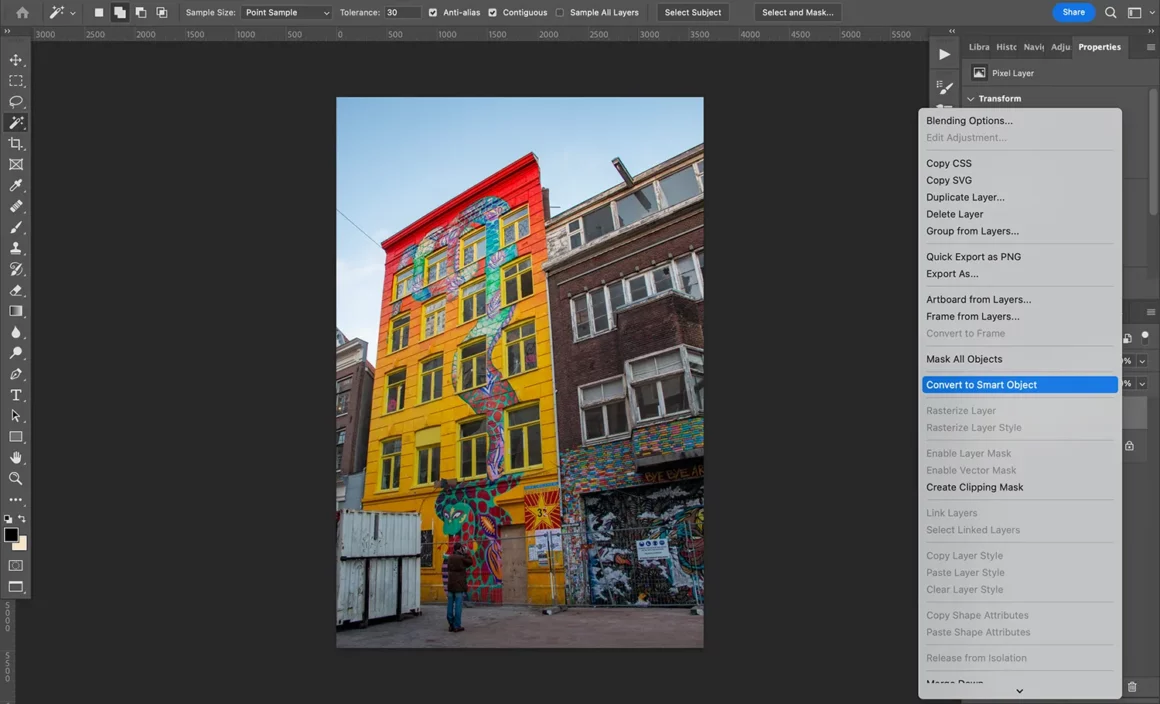Click the Share button
The image size is (1160, 704).
click(x=1073, y=13)
